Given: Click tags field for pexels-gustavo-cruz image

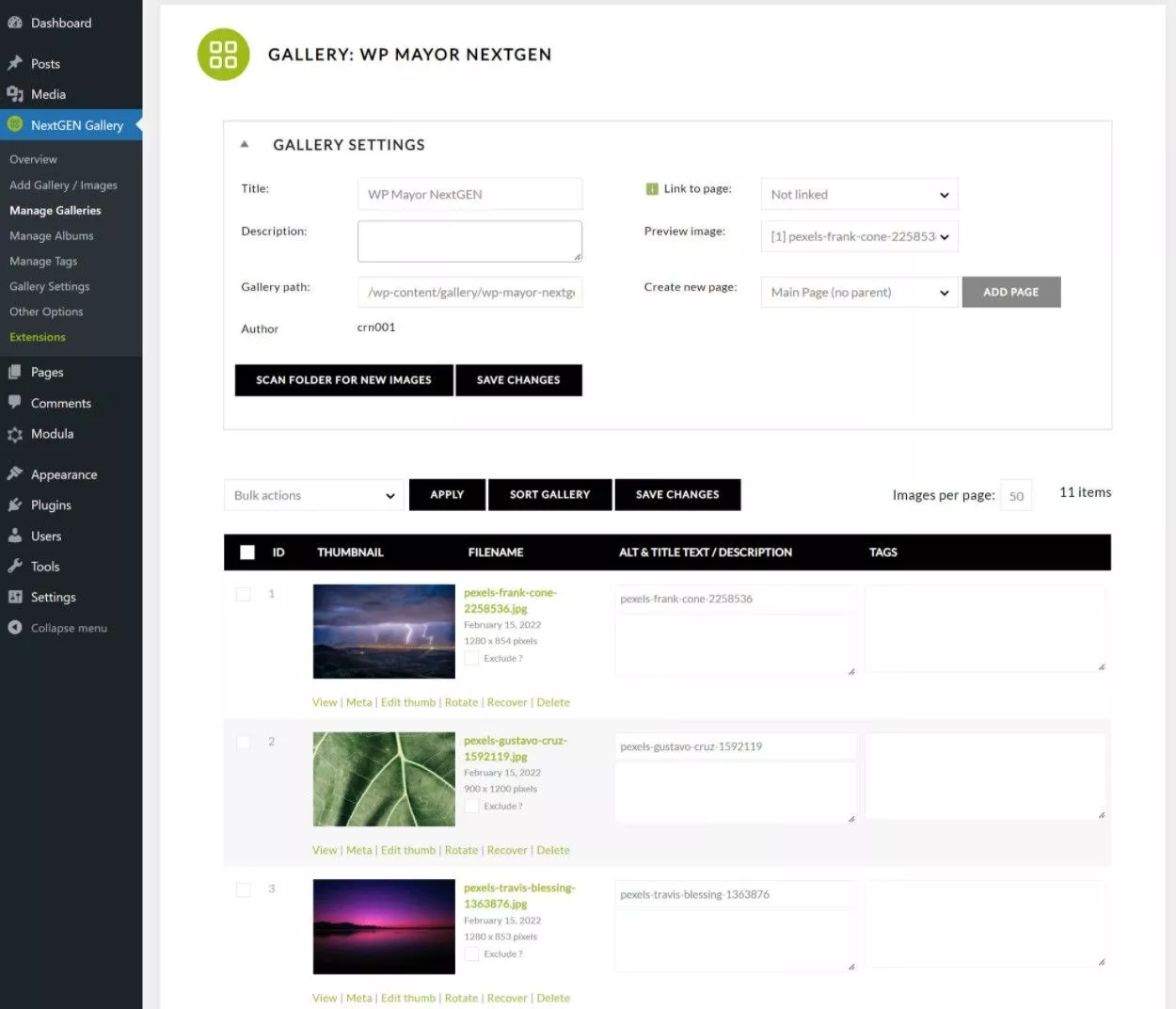Looking at the screenshot, I should point(985,777).
